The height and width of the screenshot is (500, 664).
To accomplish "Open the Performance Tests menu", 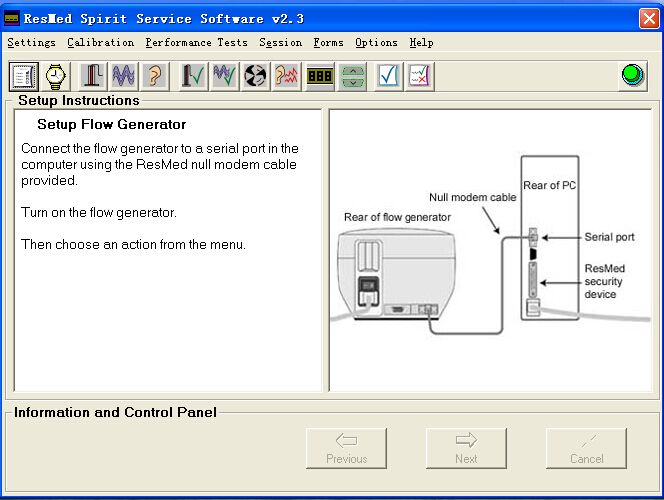I will [196, 43].
